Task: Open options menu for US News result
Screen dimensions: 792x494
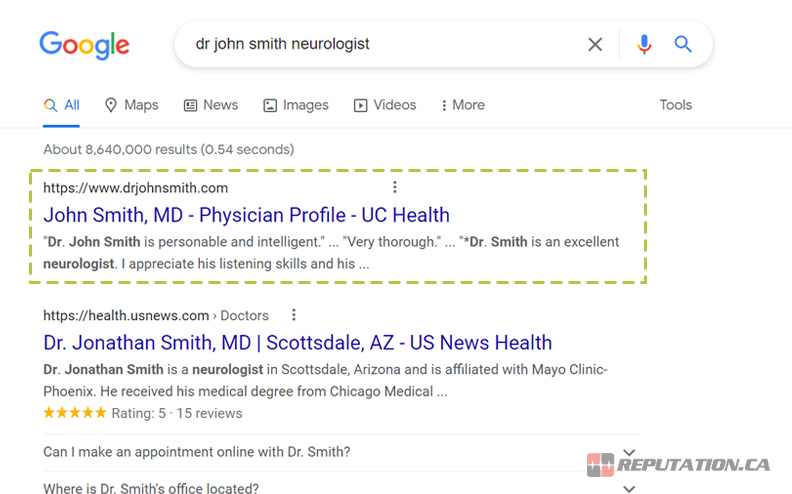Action: click(294, 315)
